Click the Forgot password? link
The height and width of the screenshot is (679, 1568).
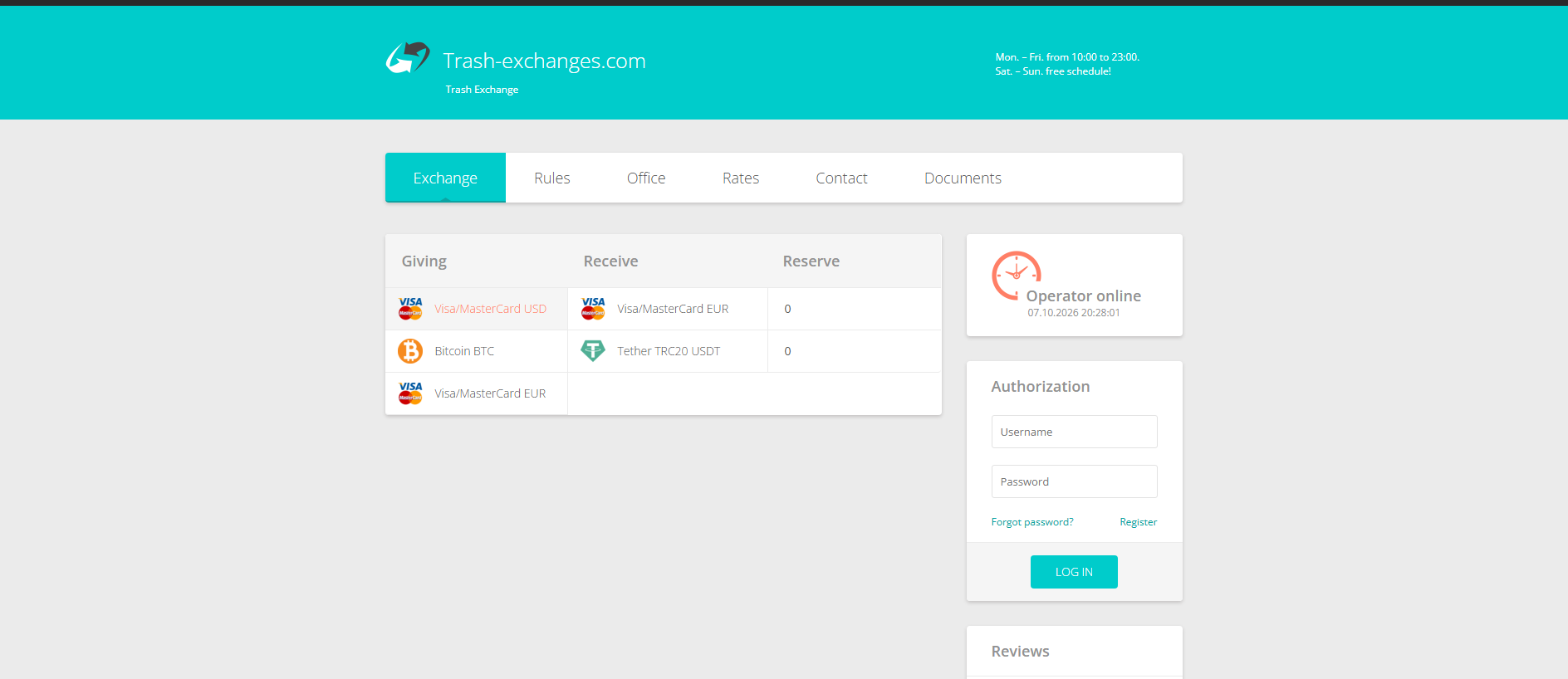[1032, 522]
